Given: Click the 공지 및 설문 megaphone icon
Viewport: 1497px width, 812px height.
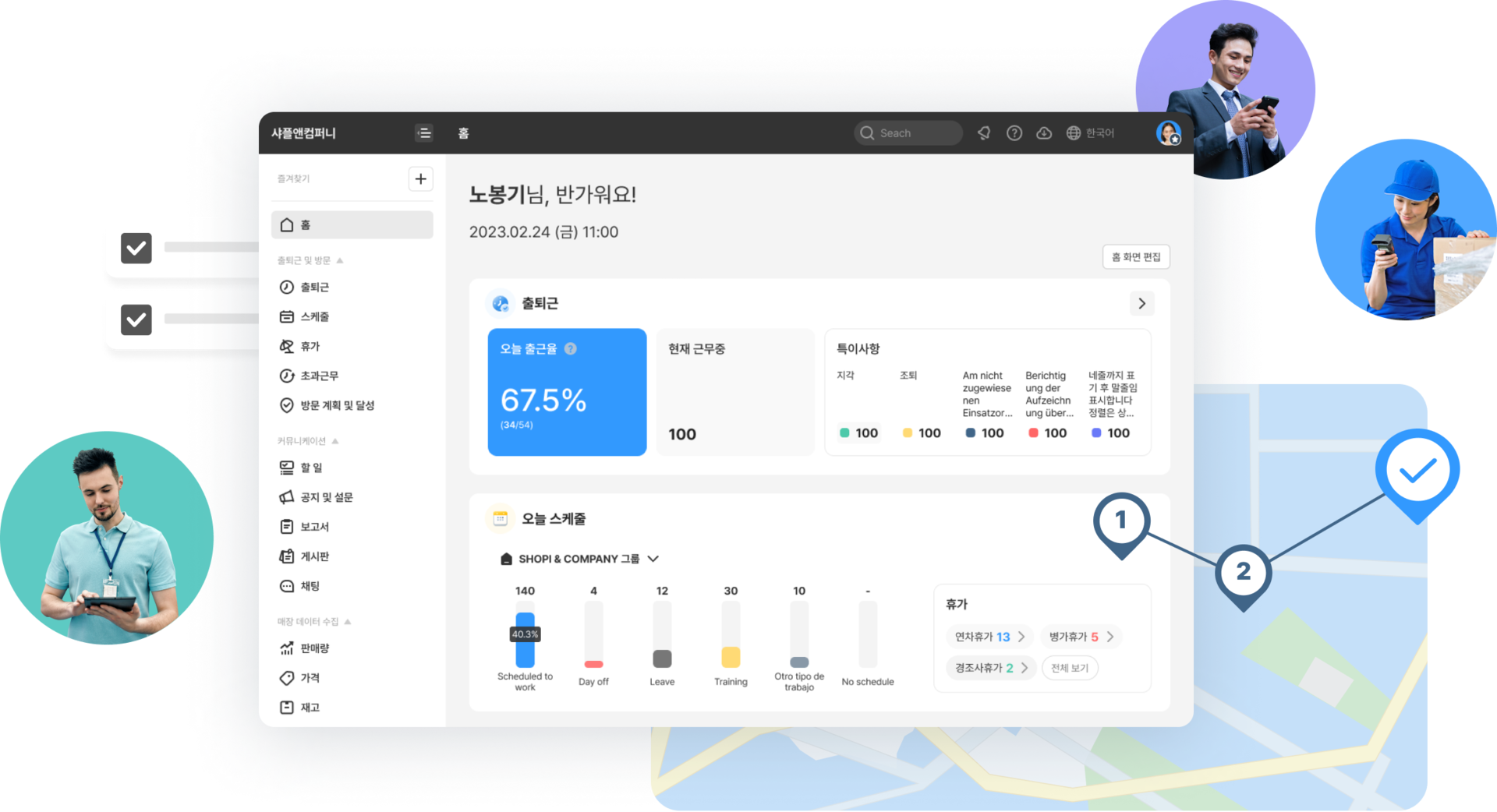Looking at the screenshot, I should tap(287, 497).
